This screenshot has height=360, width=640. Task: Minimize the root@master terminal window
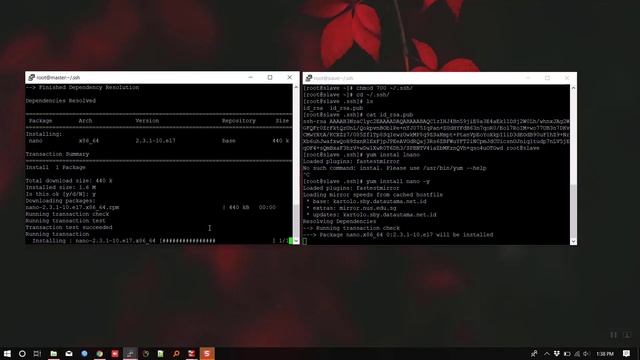coord(251,77)
